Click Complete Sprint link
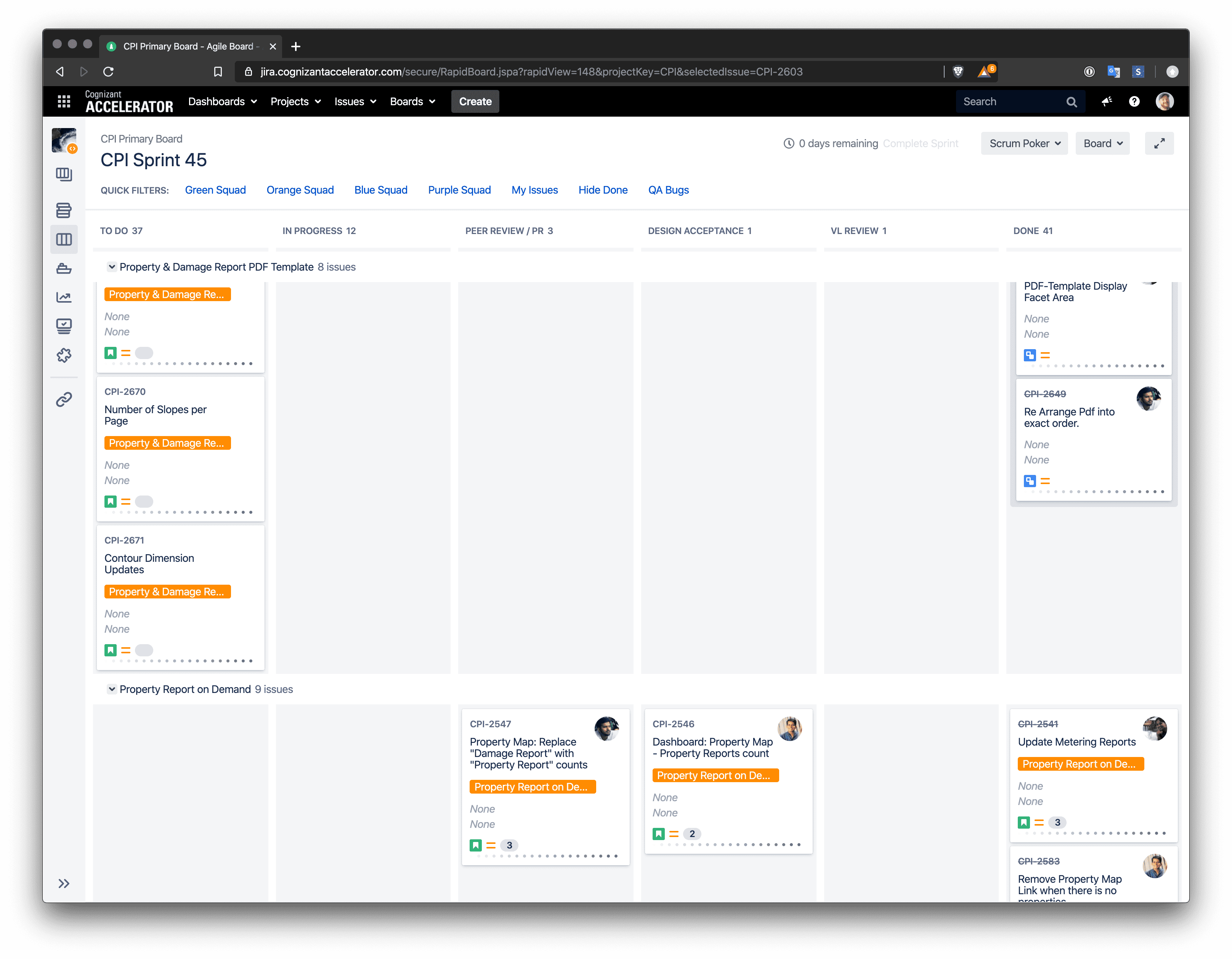The image size is (1232, 959). click(920, 144)
